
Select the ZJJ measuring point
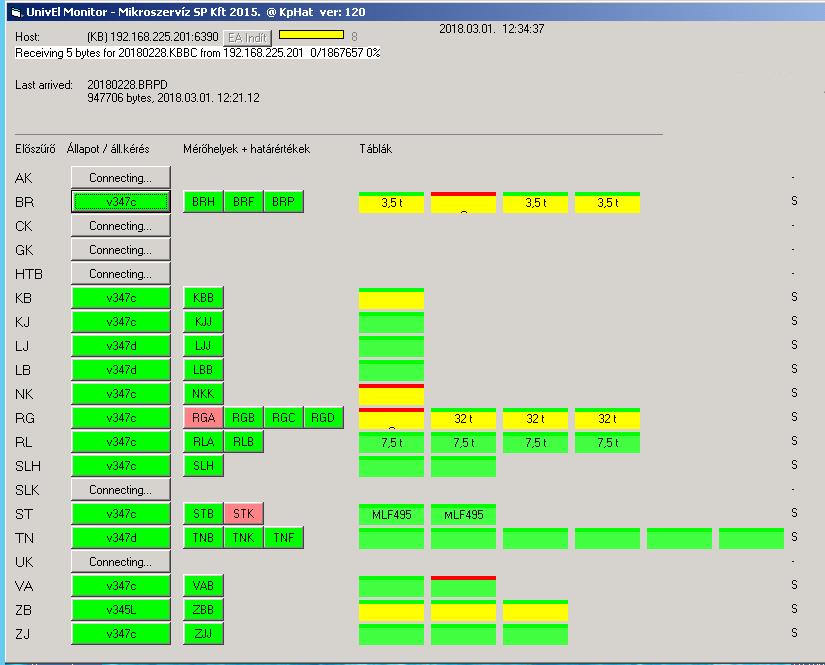tap(203, 634)
